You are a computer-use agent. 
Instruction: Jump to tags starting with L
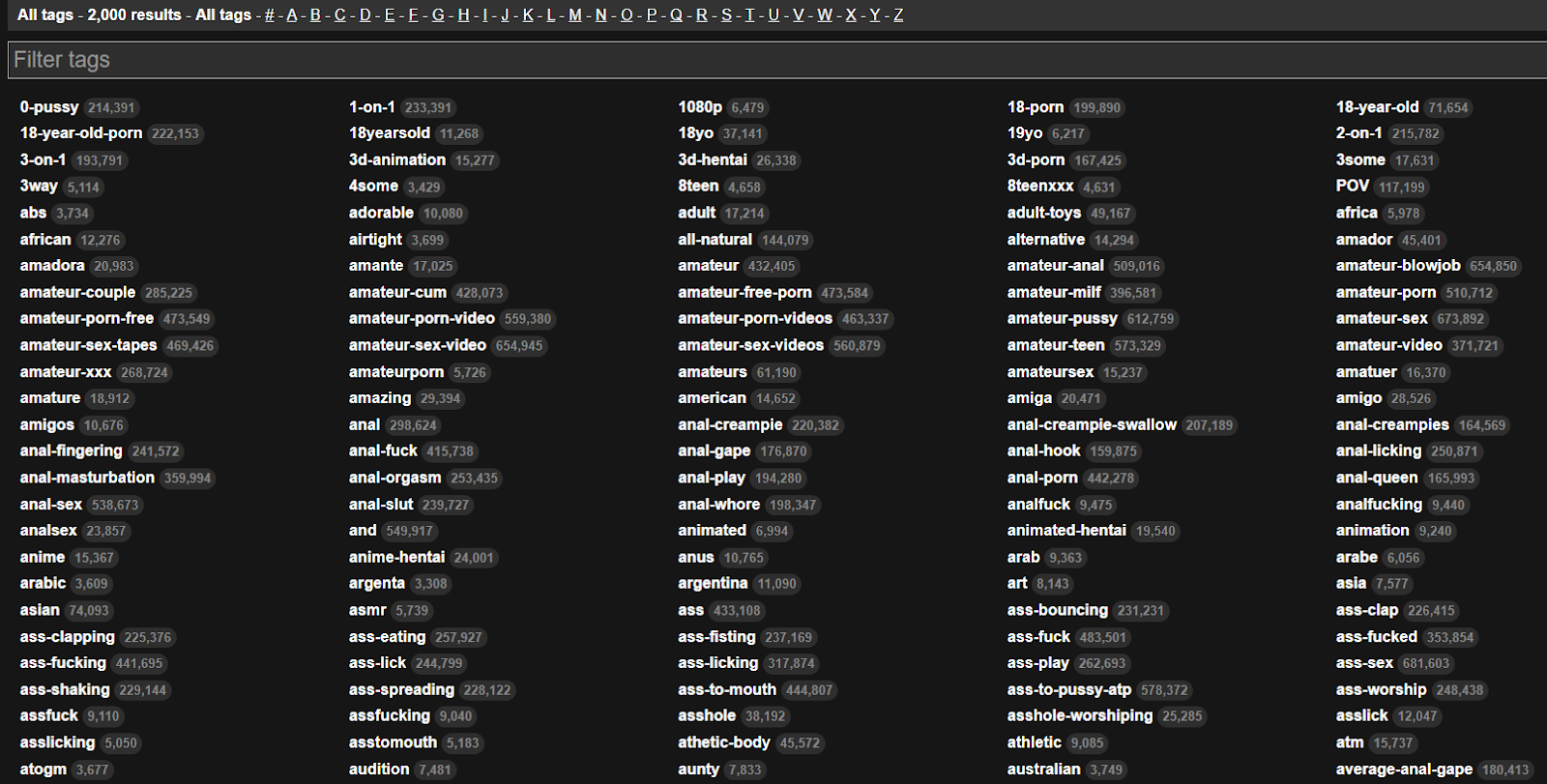[x=551, y=15]
